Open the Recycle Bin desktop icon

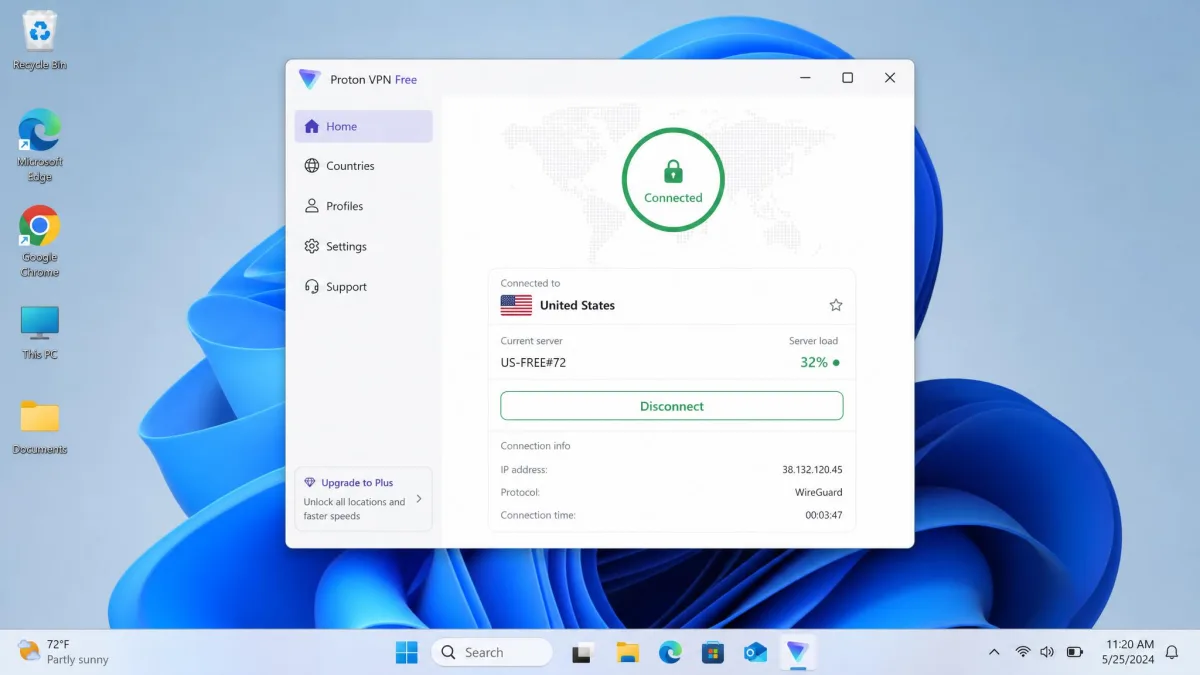point(40,41)
